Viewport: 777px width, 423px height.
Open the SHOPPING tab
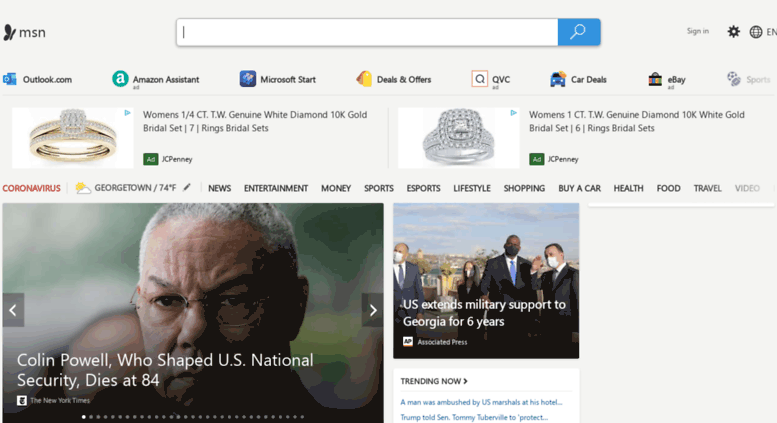tap(524, 188)
